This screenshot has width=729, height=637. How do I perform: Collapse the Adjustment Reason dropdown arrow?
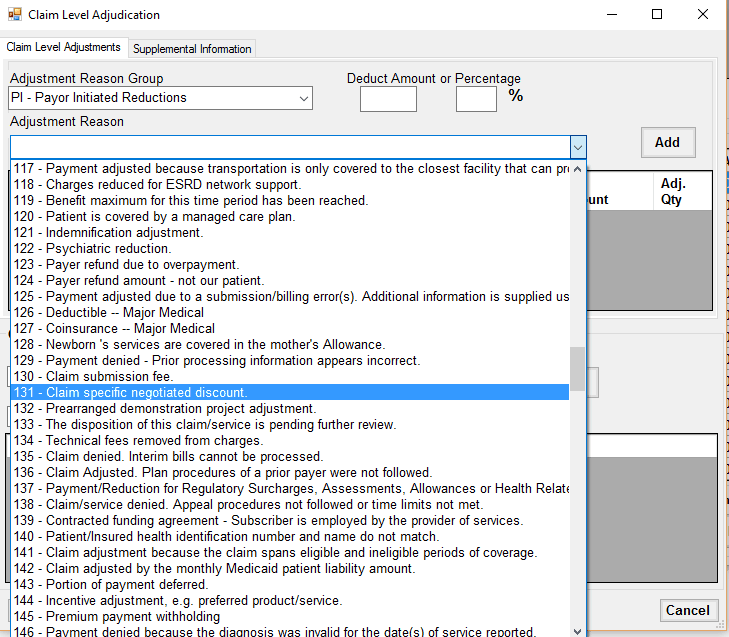tap(577, 146)
